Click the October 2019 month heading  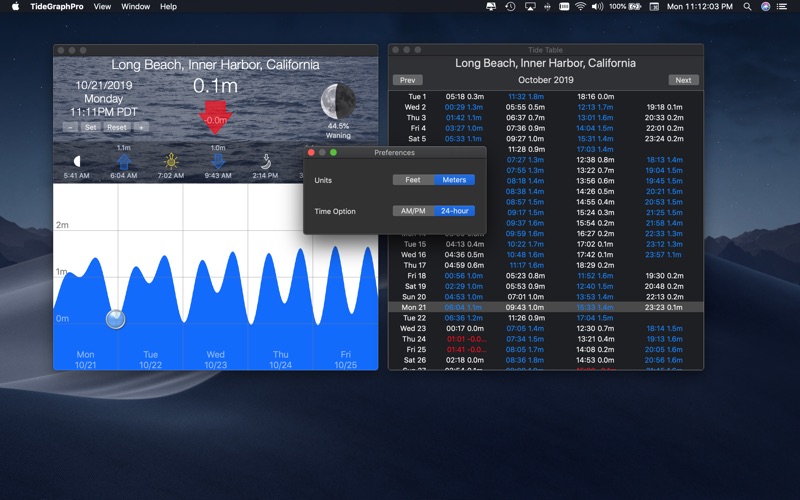tap(545, 80)
